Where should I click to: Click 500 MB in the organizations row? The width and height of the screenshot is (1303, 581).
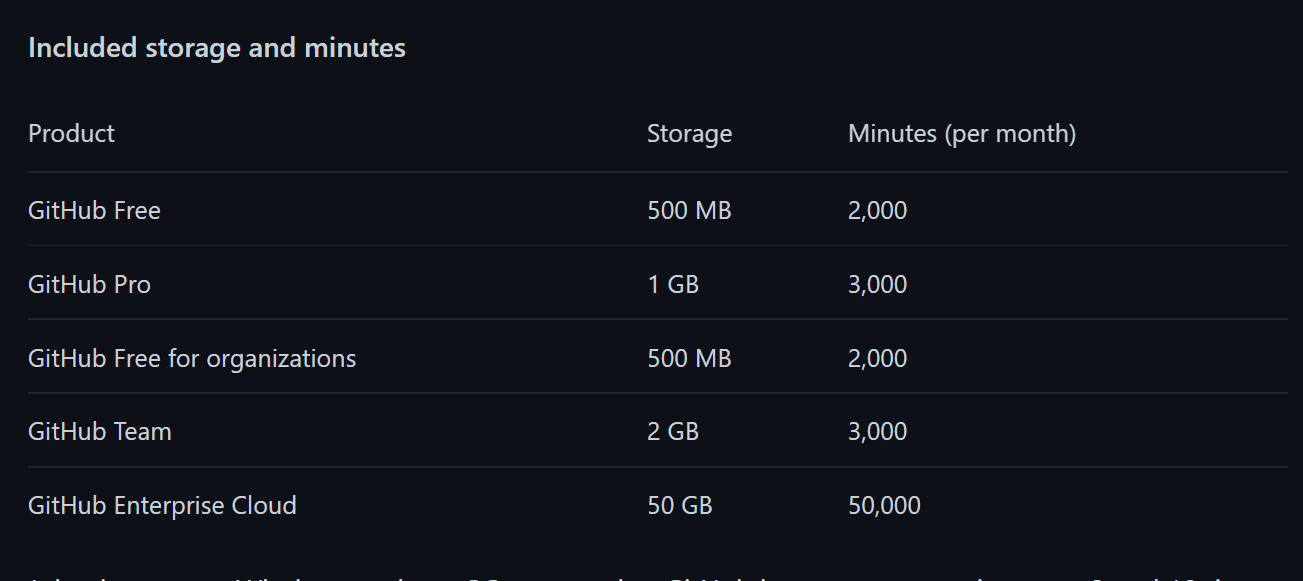tap(689, 358)
